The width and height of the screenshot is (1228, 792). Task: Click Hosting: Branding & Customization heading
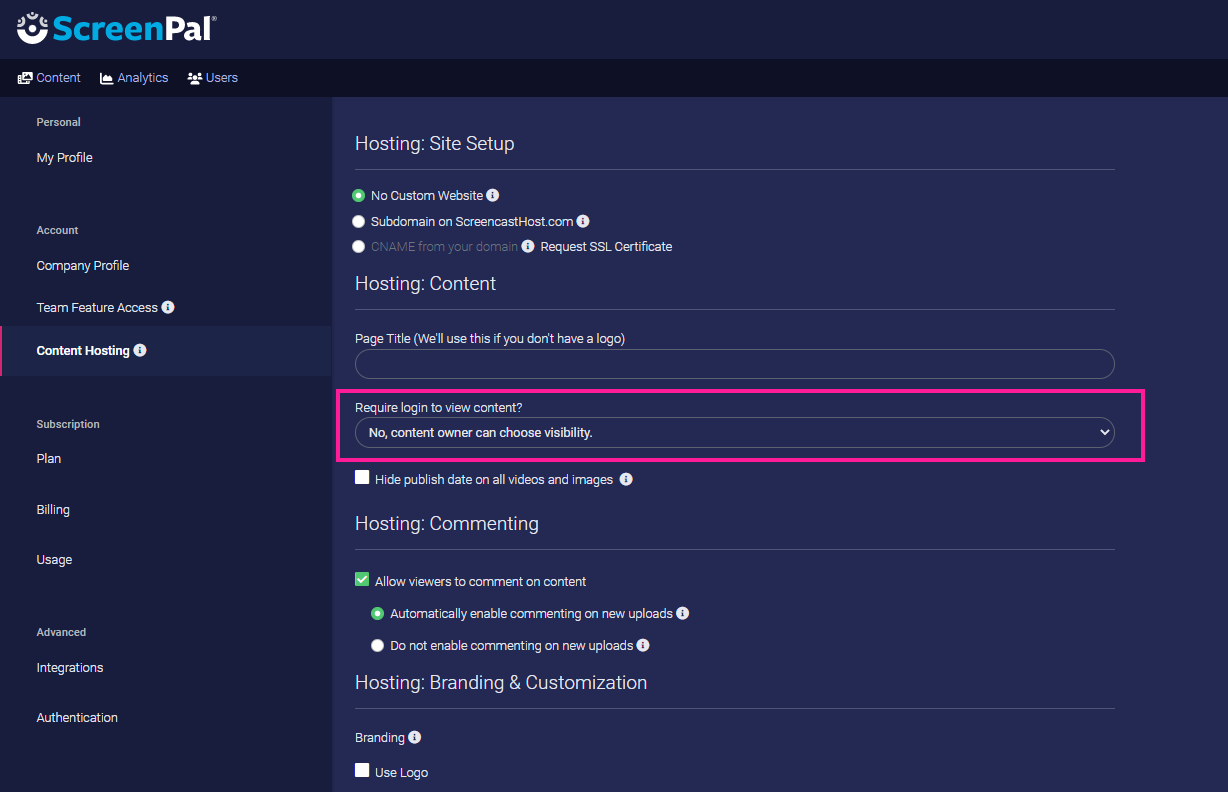[x=501, y=683]
